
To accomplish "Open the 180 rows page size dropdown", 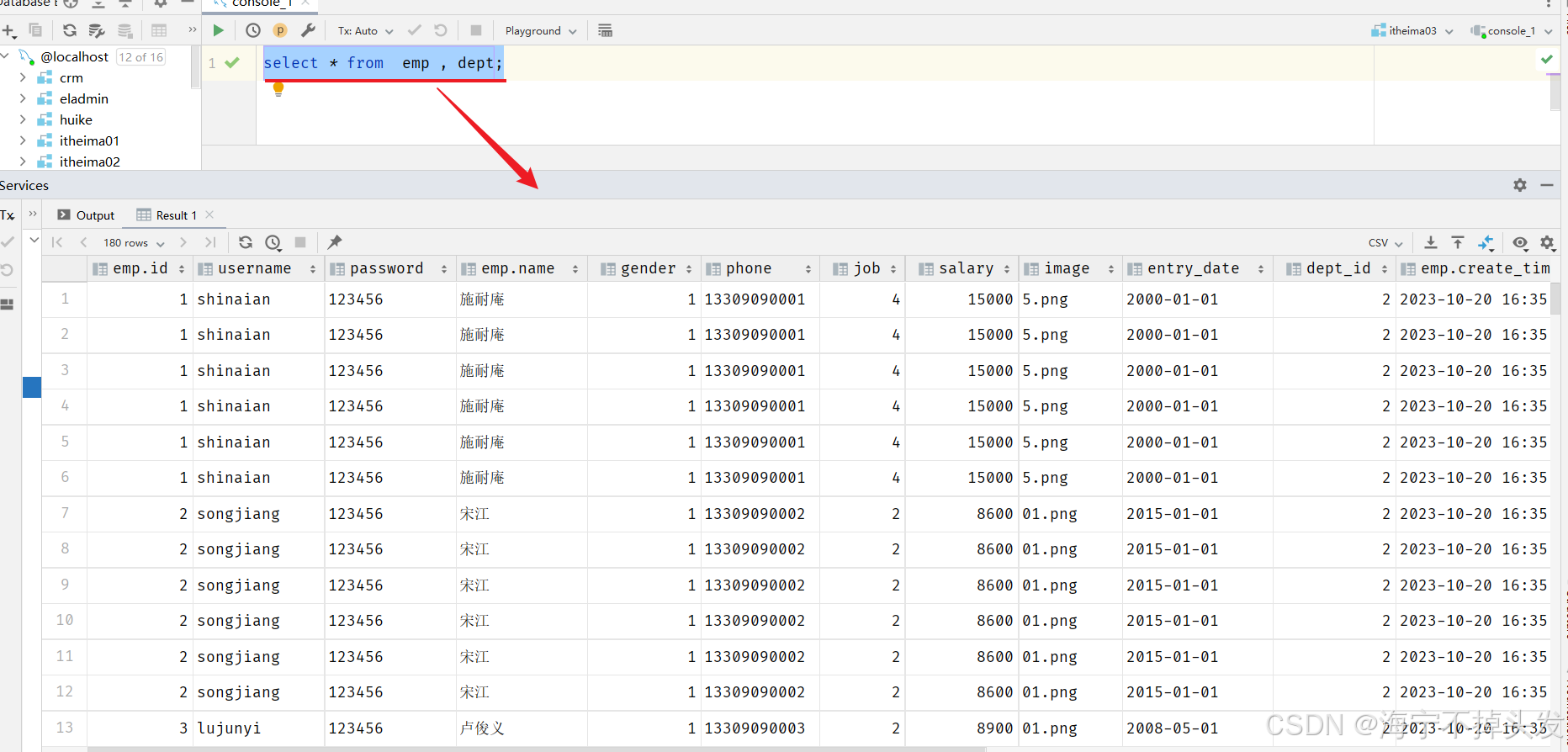I will point(134,242).
